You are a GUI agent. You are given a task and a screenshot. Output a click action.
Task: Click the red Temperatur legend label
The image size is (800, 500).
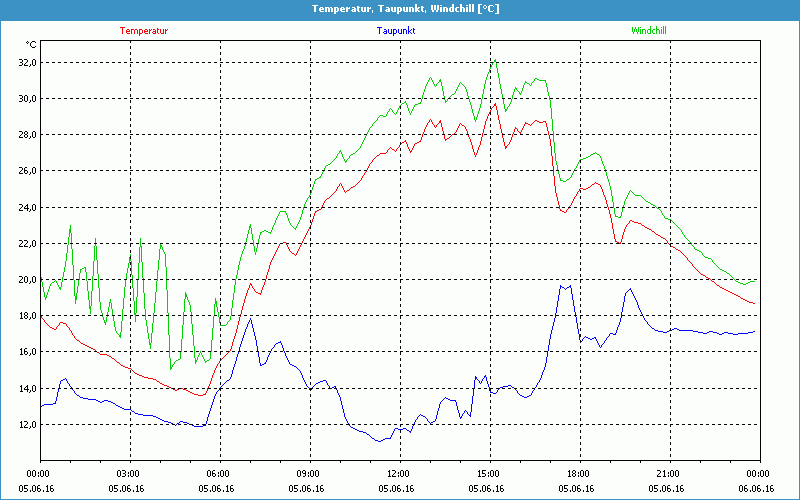144,31
